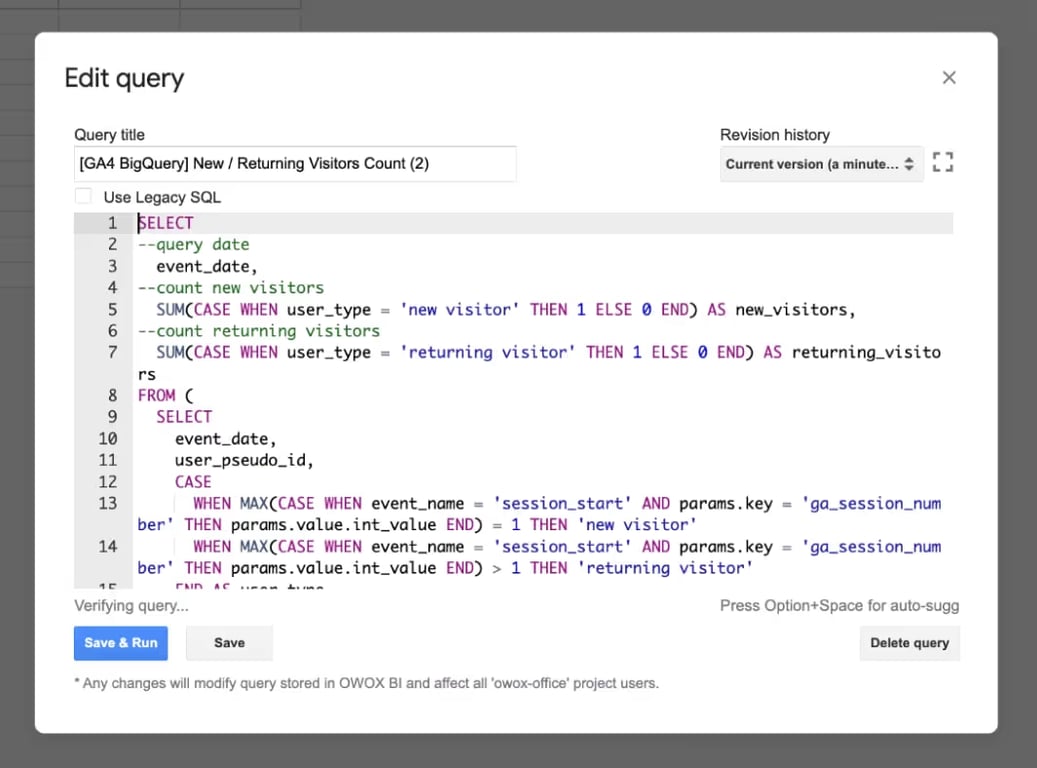The width and height of the screenshot is (1037, 768).
Task: Click the 'Revision history' label
Action: [x=774, y=135]
